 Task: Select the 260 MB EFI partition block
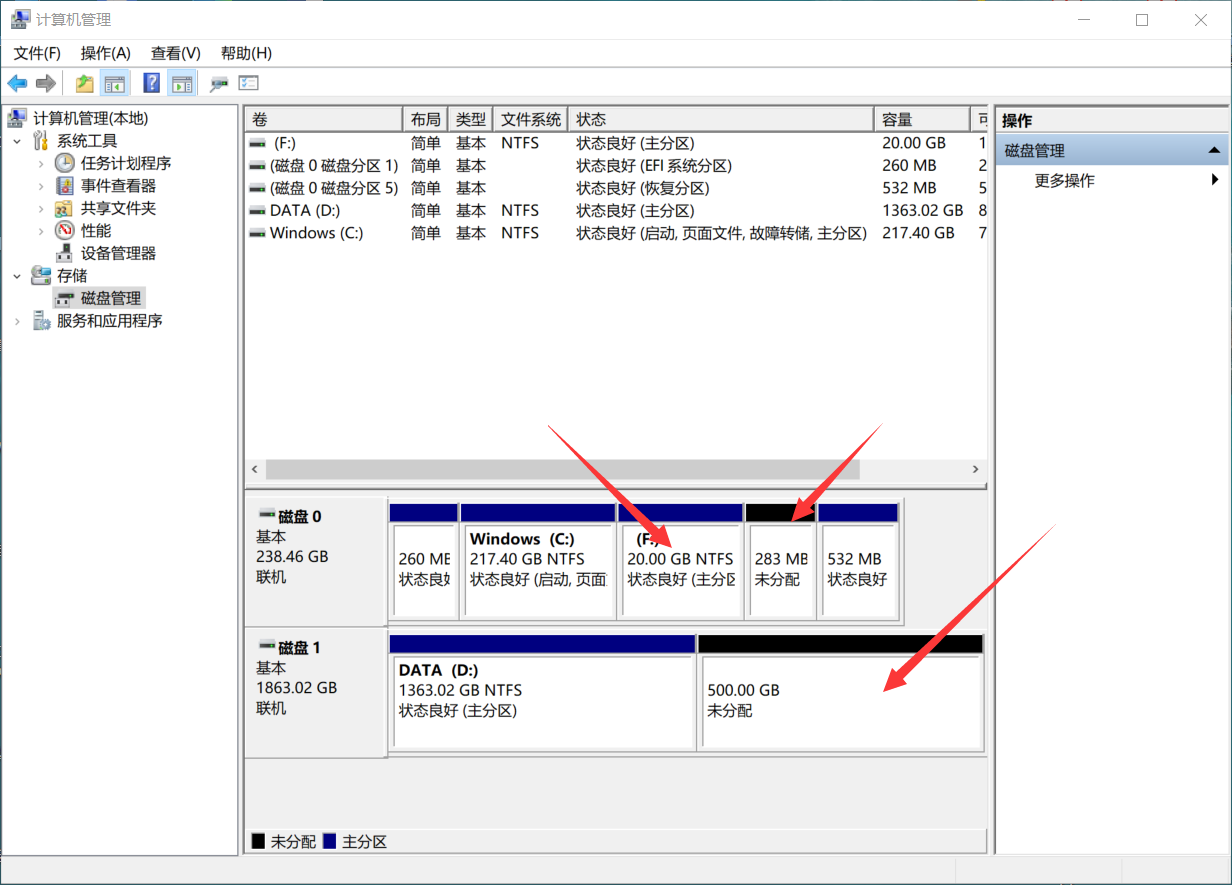click(x=424, y=562)
